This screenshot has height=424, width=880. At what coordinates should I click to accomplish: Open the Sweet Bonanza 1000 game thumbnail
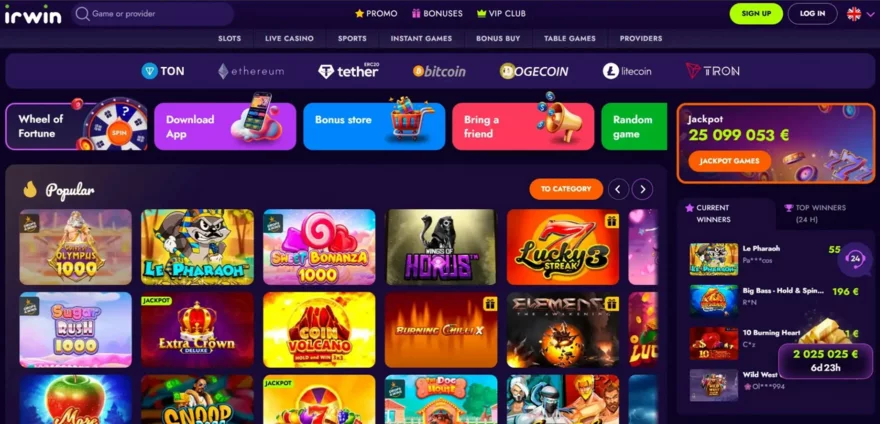[319, 247]
